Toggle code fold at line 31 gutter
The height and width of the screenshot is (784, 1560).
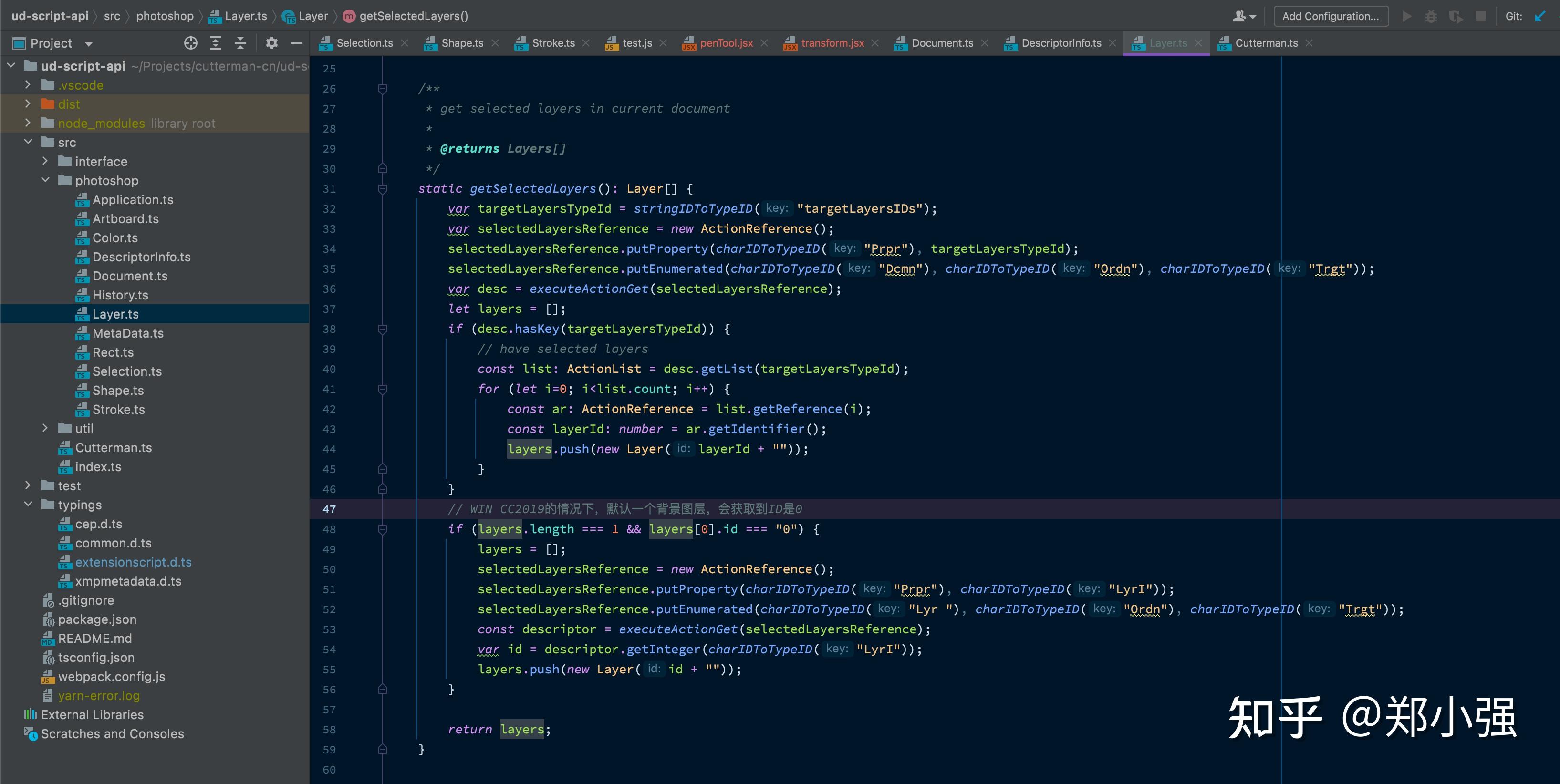pos(382,189)
